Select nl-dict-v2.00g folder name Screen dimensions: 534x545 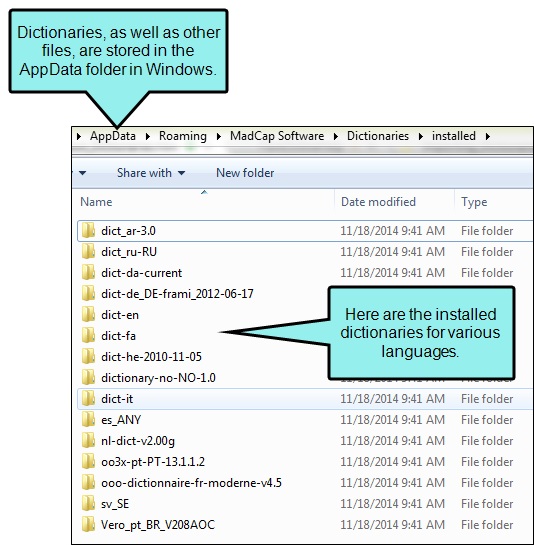[138, 441]
